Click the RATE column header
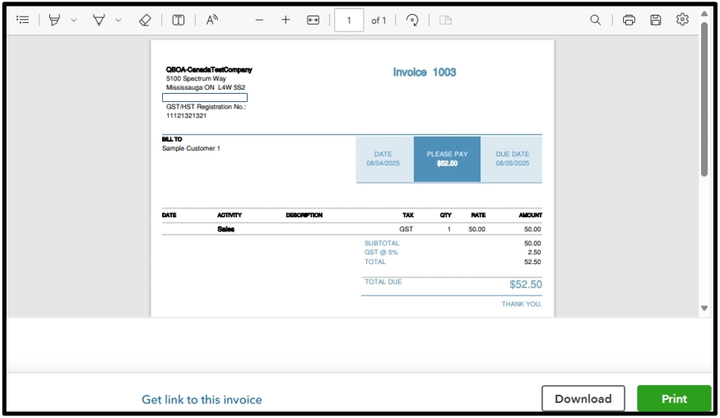This screenshot has width=720, height=418. [478, 215]
